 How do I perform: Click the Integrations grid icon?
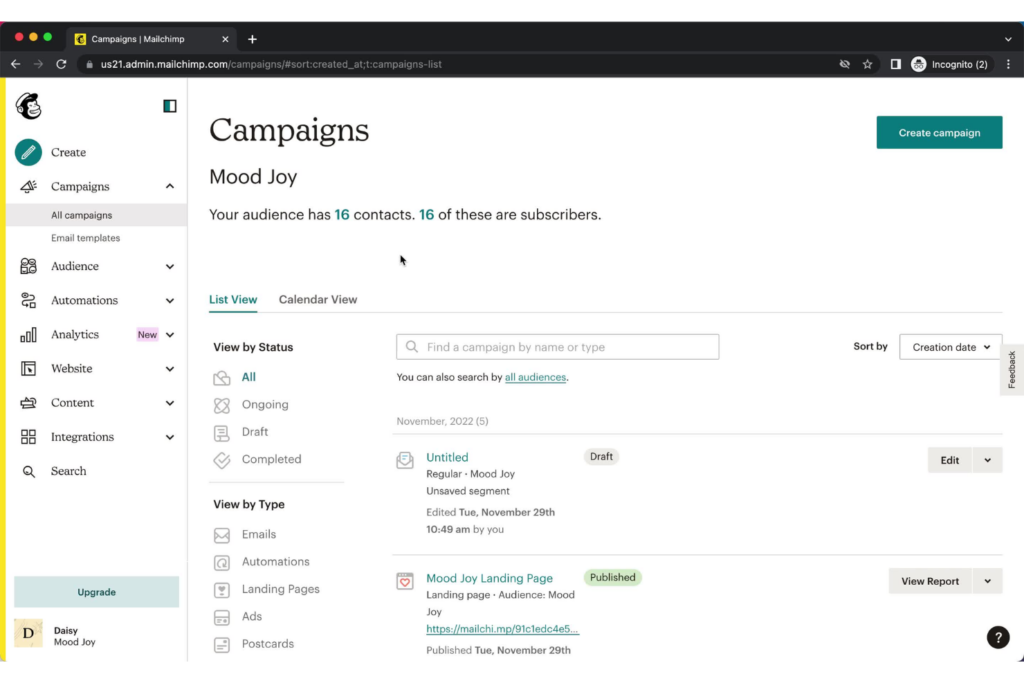point(28,437)
